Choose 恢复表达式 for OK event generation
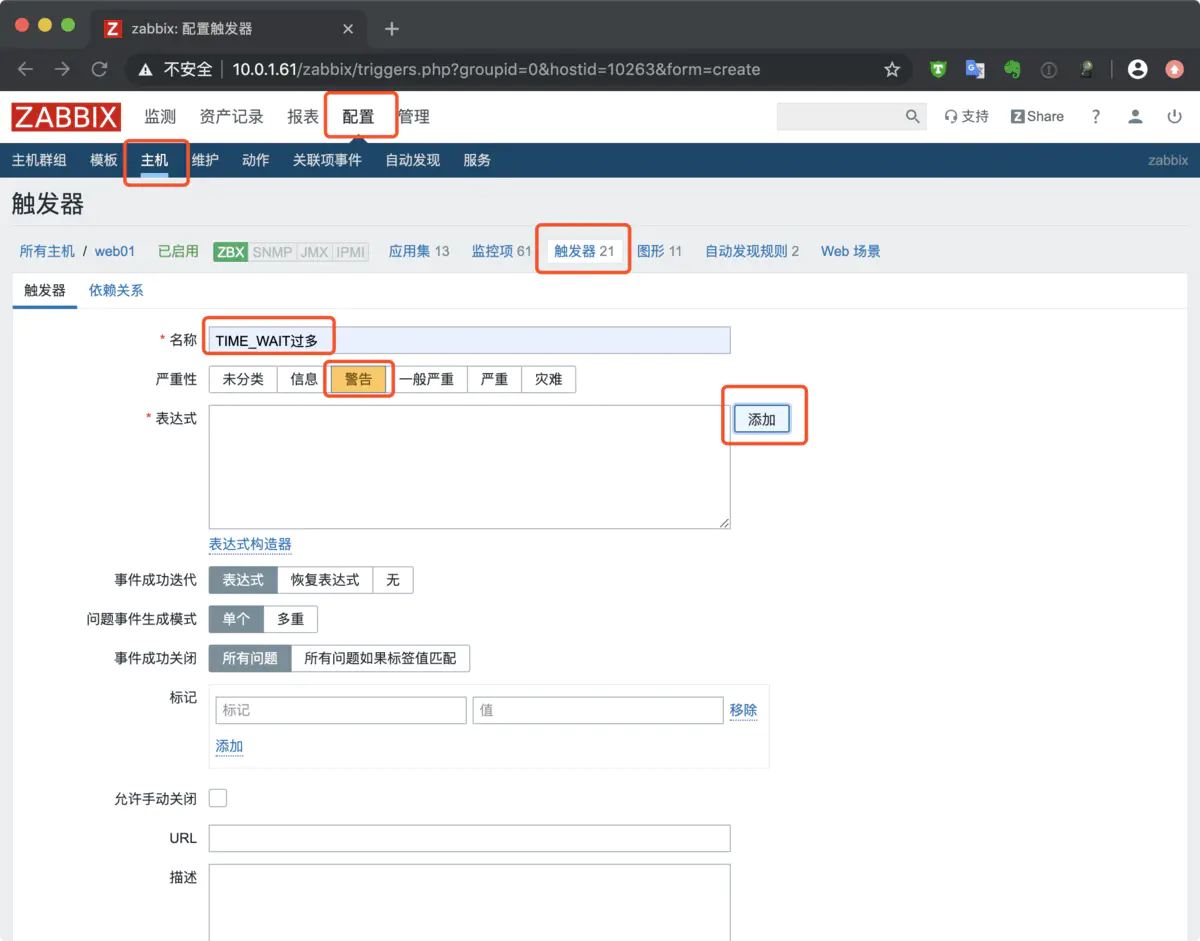 point(325,580)
